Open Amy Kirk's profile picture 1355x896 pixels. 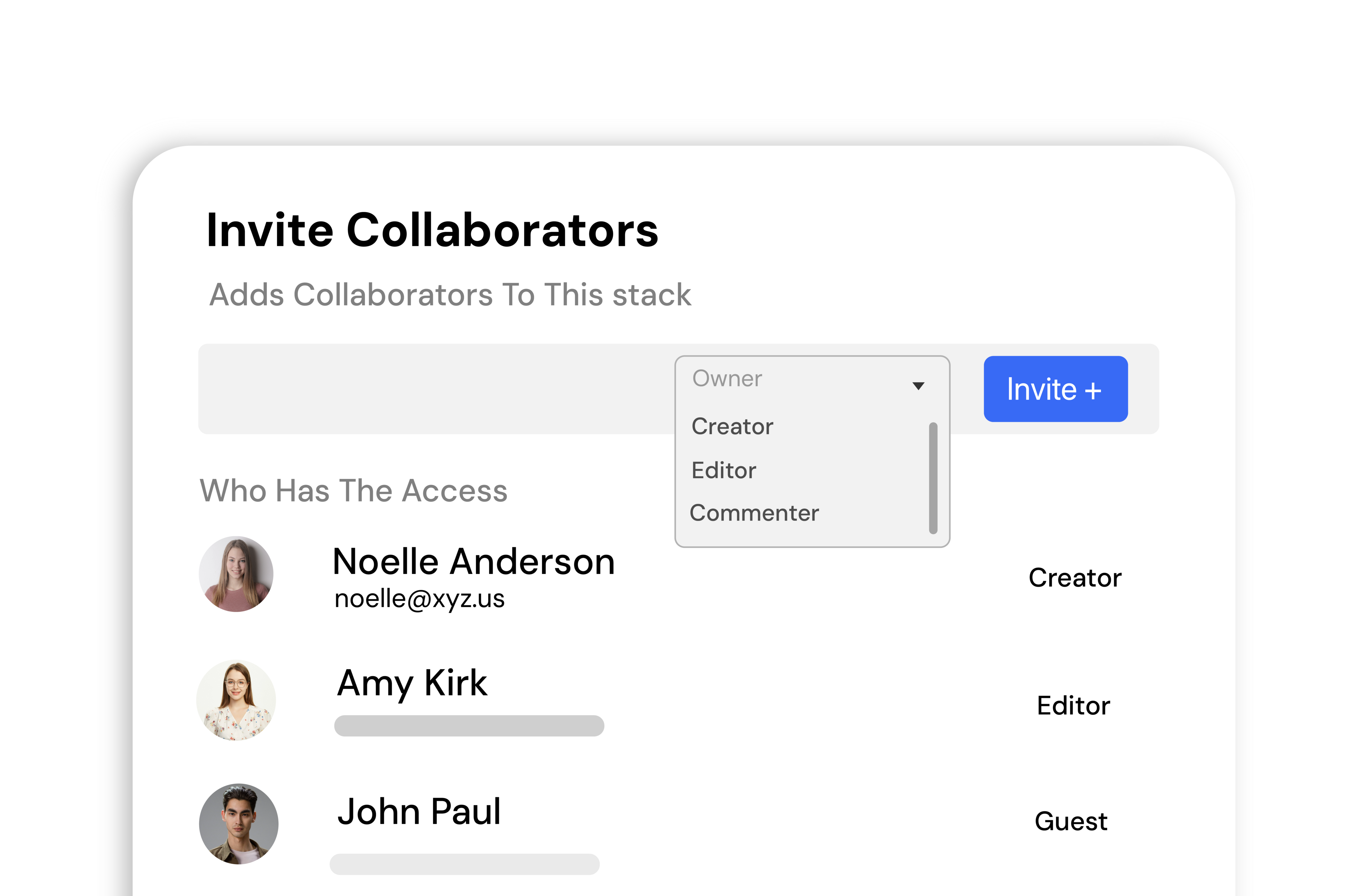coord(236,700)
